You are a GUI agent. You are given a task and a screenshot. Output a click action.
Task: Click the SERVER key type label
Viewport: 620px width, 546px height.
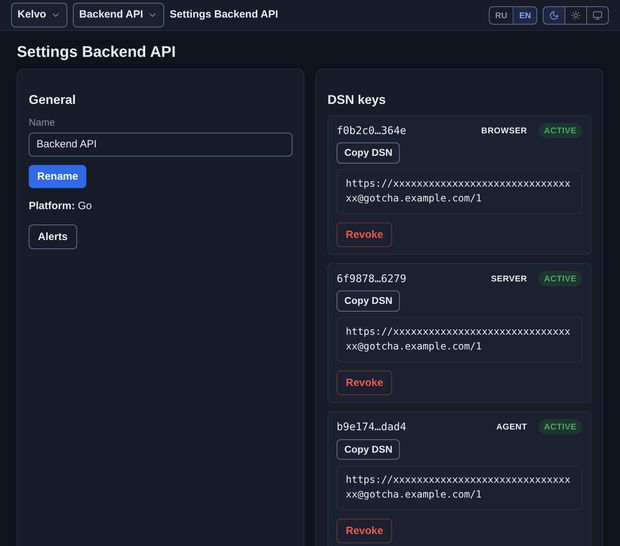[508, 279]
